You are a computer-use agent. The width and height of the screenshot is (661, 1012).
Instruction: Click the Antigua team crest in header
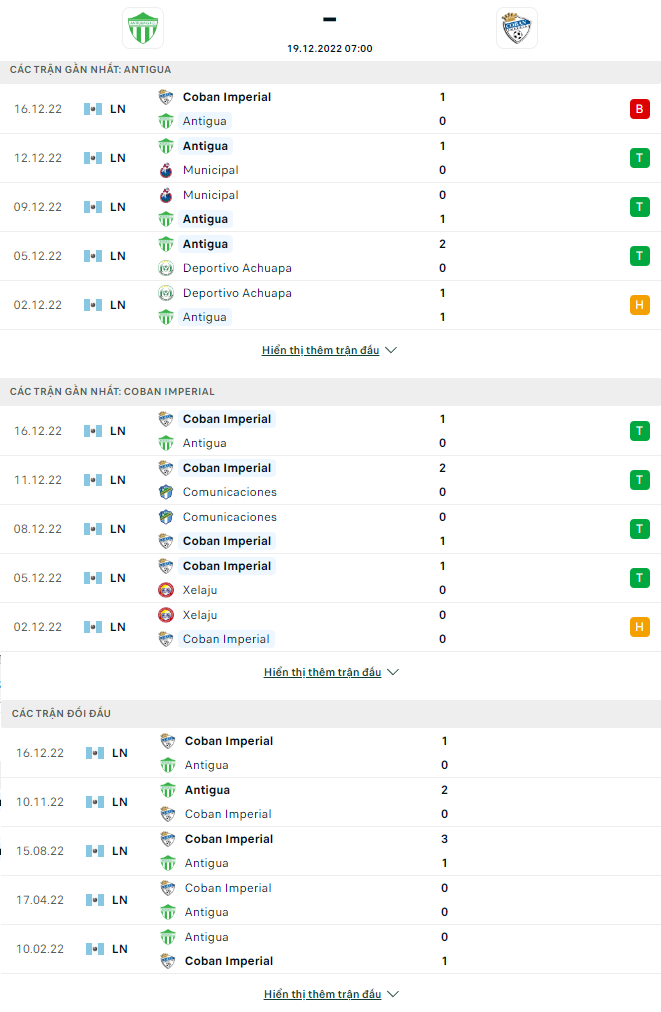pos(143,28)
